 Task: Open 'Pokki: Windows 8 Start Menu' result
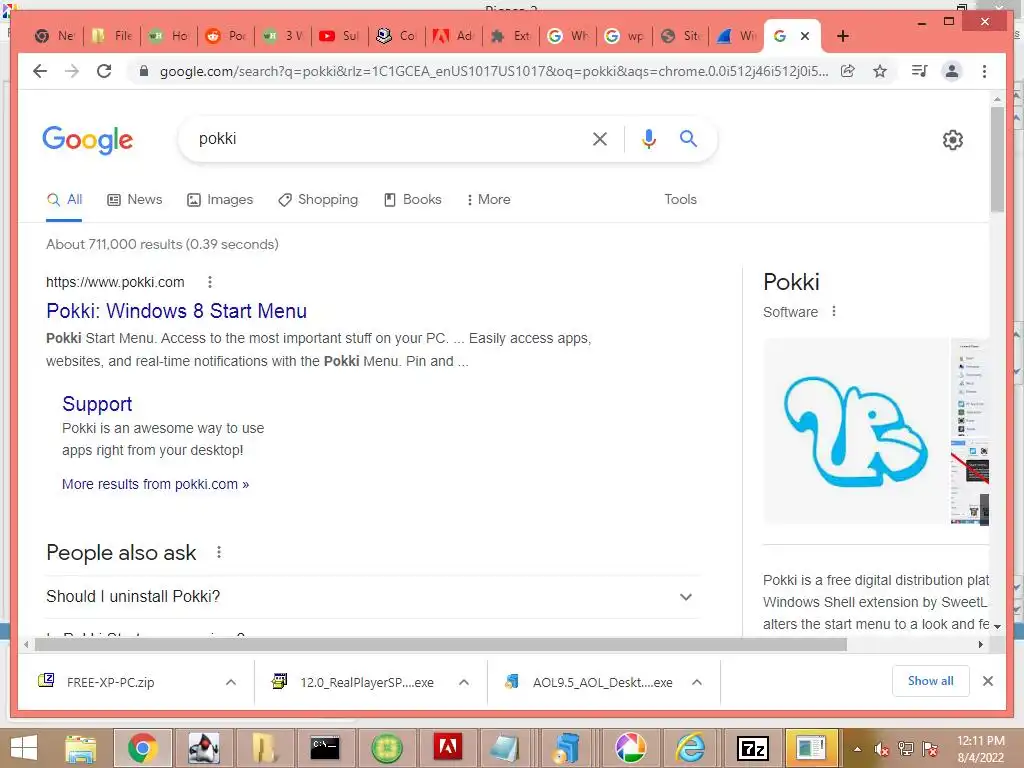pyautogui.click(x=176, y=311)
